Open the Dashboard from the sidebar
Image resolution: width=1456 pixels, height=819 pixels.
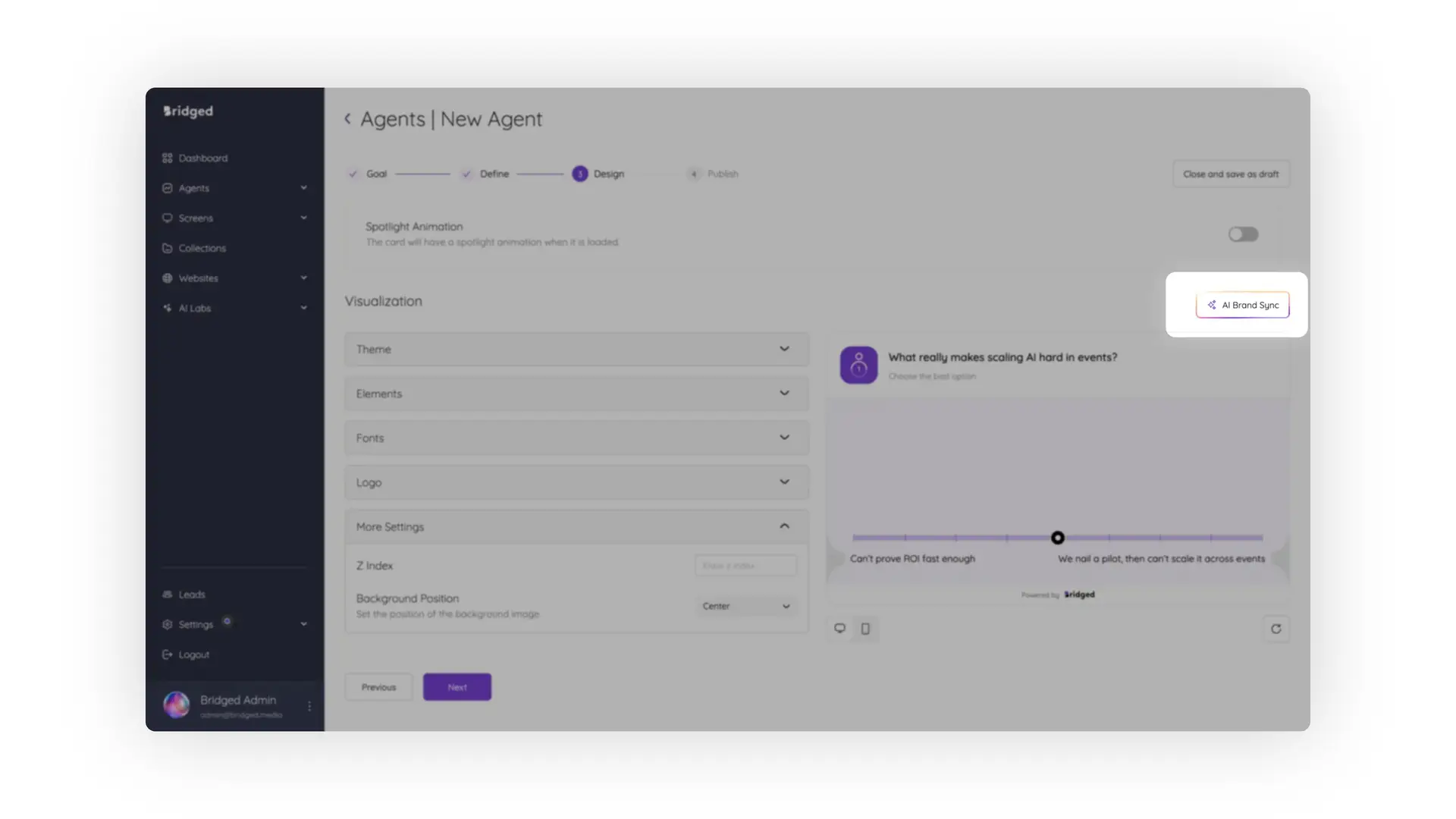(x=202, y=158)
